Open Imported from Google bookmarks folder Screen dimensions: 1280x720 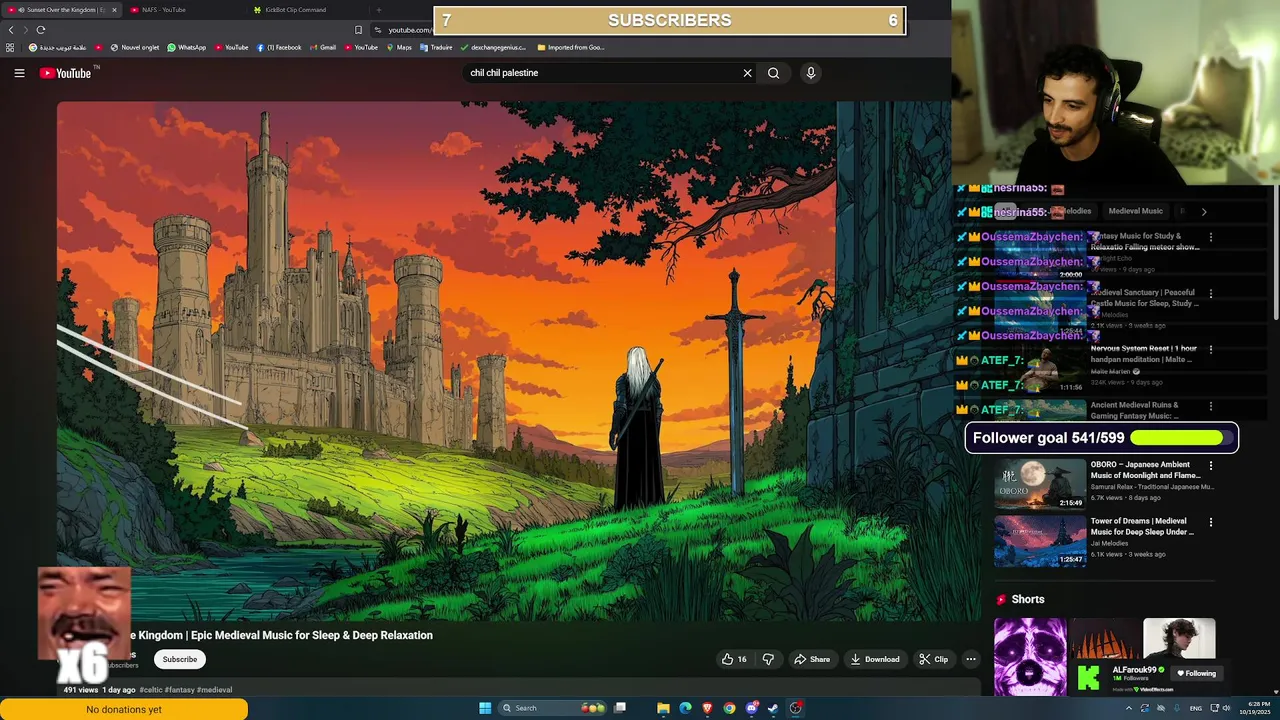[x=571, y=47]
